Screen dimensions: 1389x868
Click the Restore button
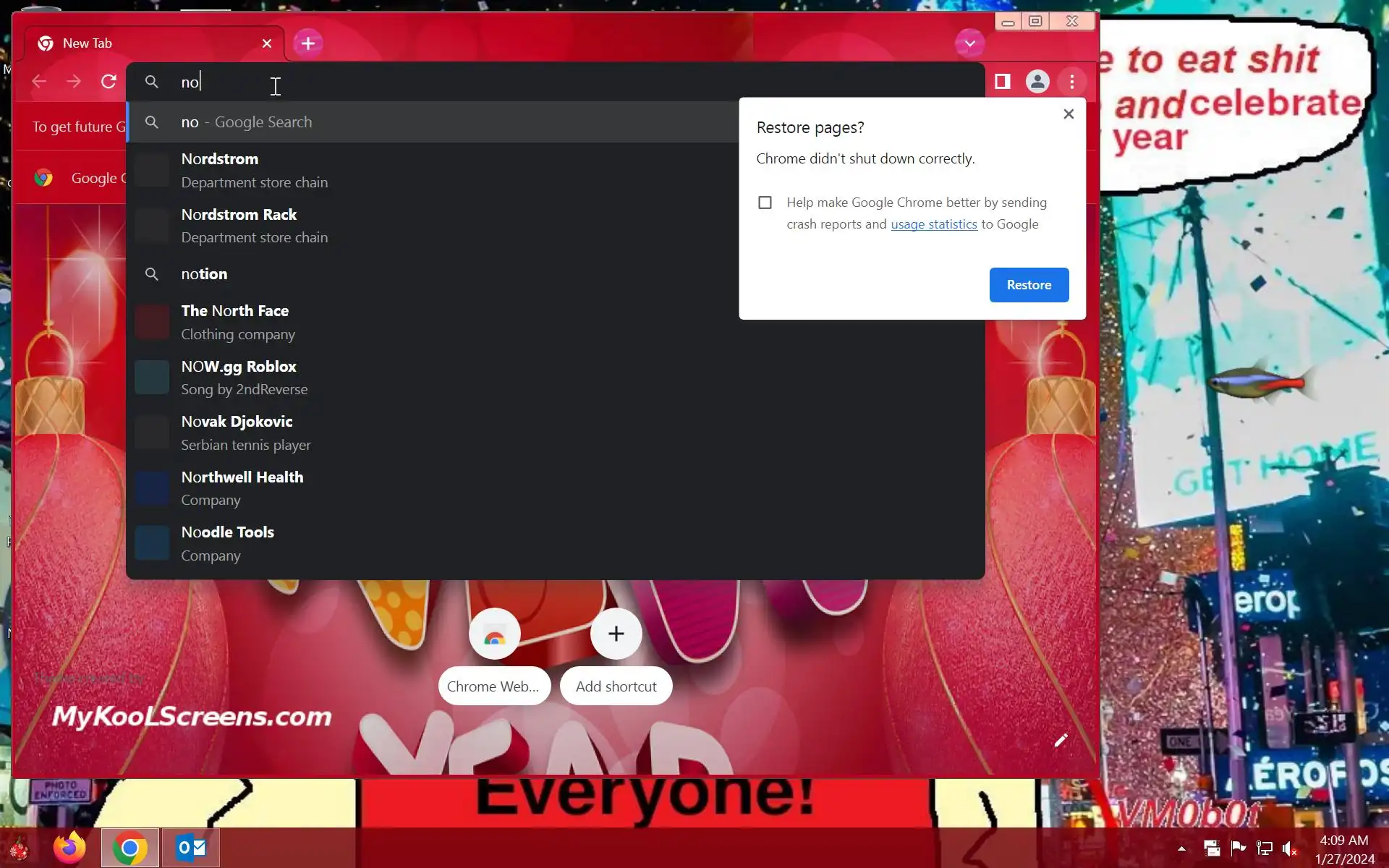[x=1028, y=285]
